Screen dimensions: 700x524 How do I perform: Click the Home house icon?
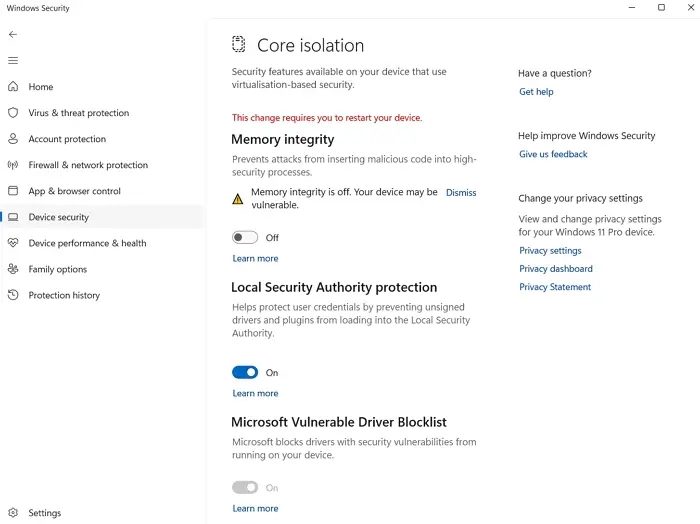[x=13, y=87]
